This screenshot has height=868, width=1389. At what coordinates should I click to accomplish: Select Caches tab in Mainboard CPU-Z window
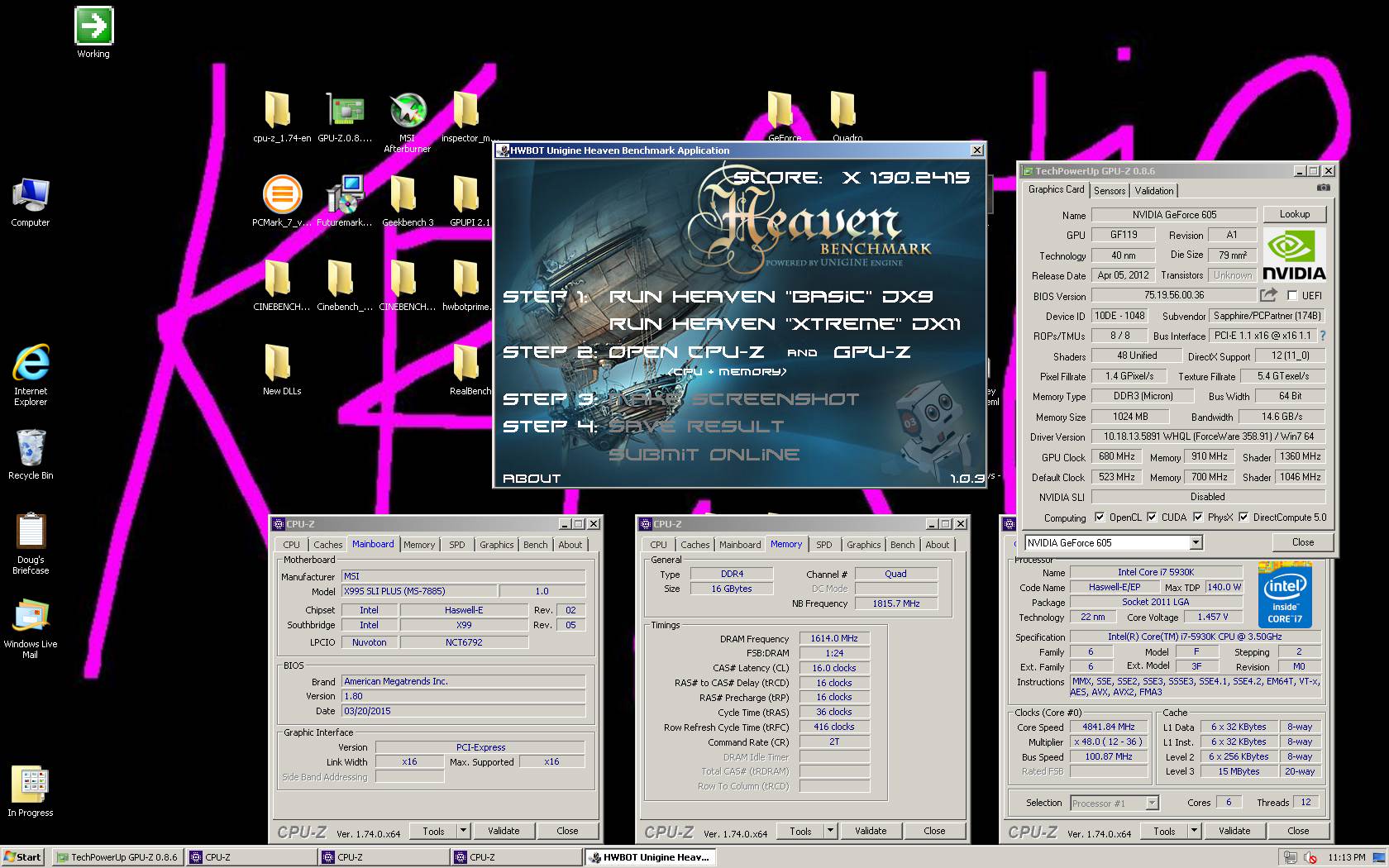[327, 545]
